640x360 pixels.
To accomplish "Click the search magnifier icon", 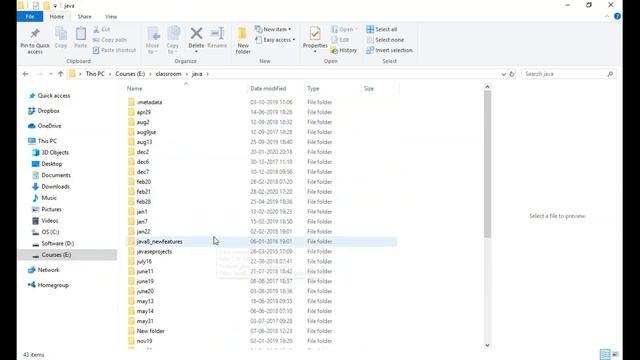I will coord(610,74).
